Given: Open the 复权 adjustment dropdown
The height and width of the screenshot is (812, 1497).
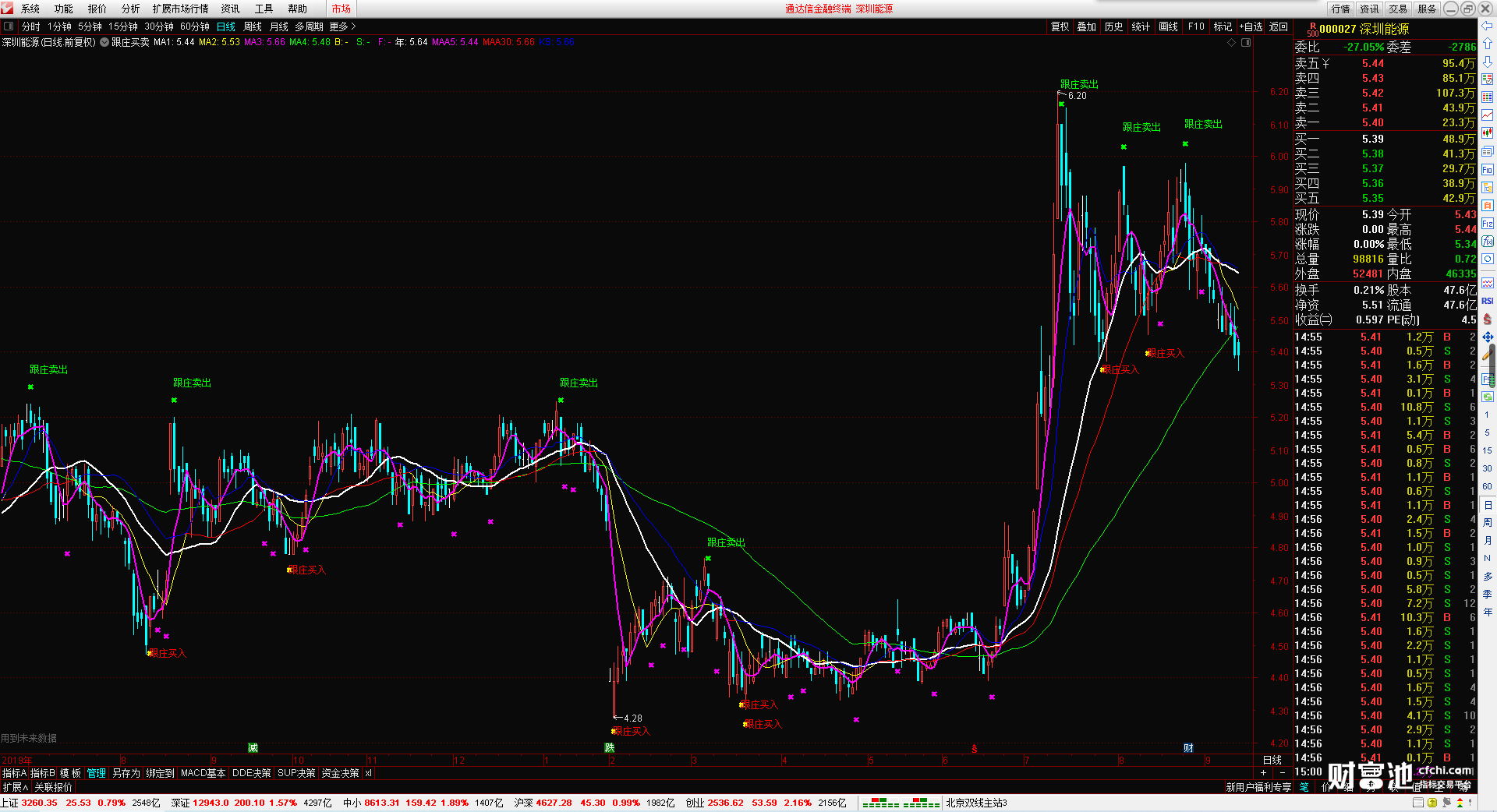Looking at the screenshot, I should coord(1060,26).
